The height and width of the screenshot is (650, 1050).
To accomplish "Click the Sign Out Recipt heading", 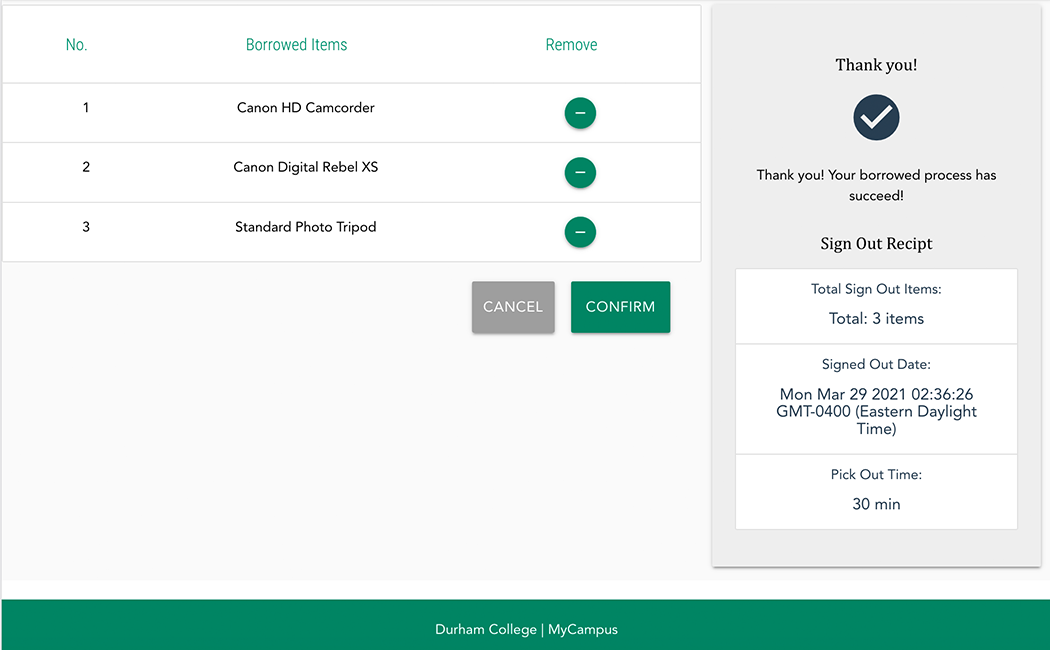I will [x=876, y=243].
